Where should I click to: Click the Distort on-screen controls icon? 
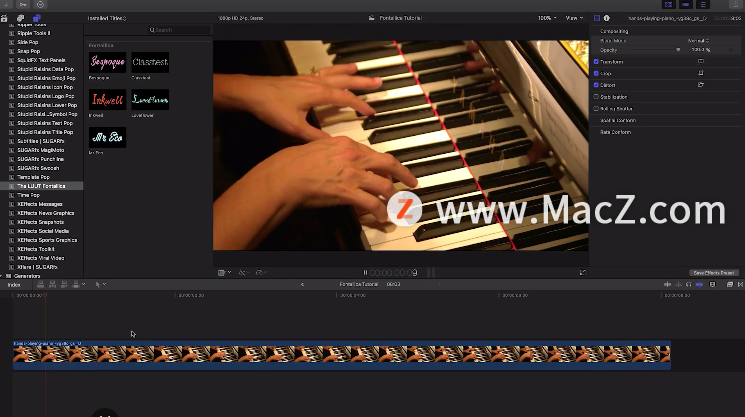[x=701, y=85]
